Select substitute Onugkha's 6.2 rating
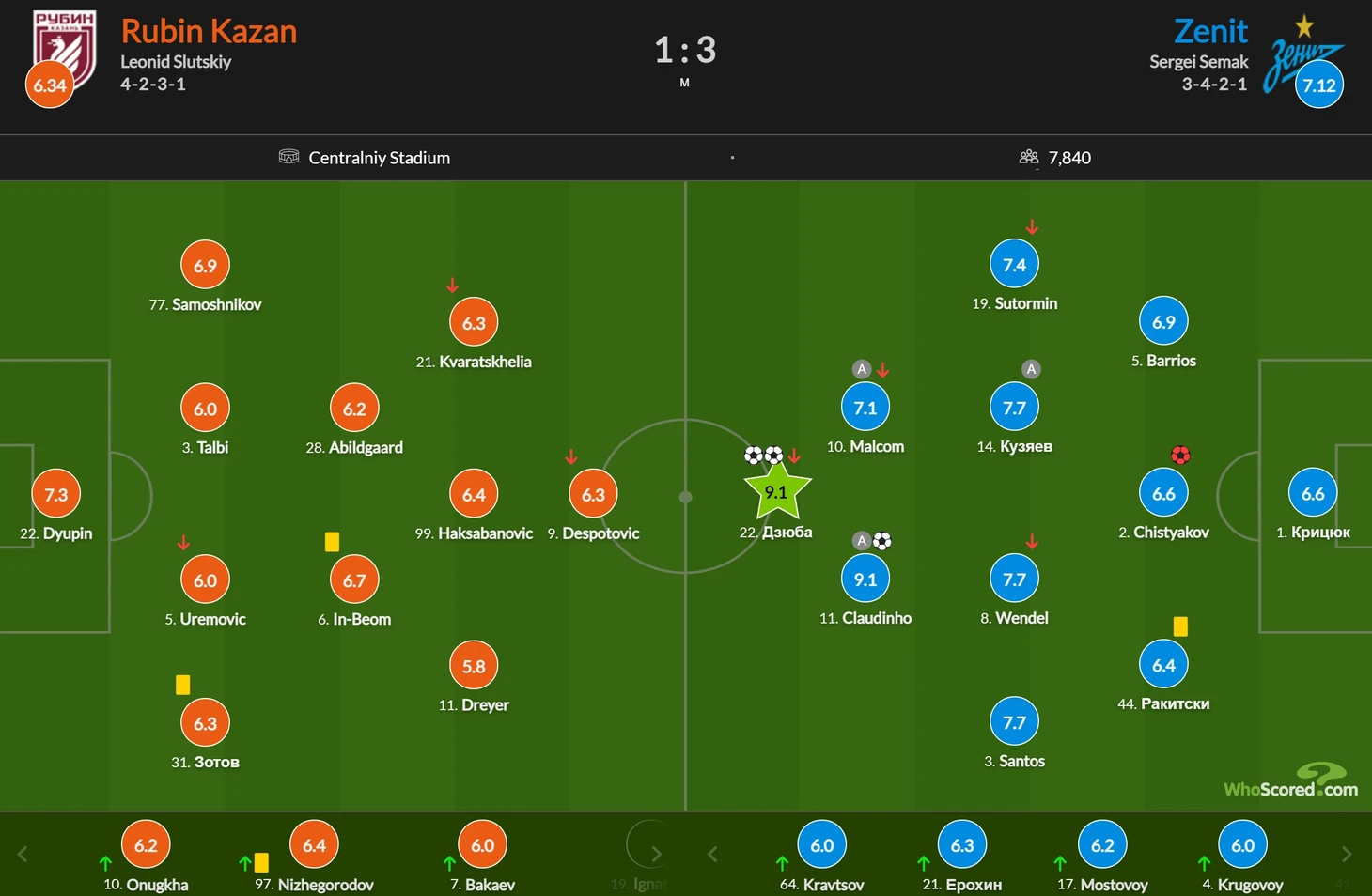Screen dimensions: 1372x896 [146, 844]
